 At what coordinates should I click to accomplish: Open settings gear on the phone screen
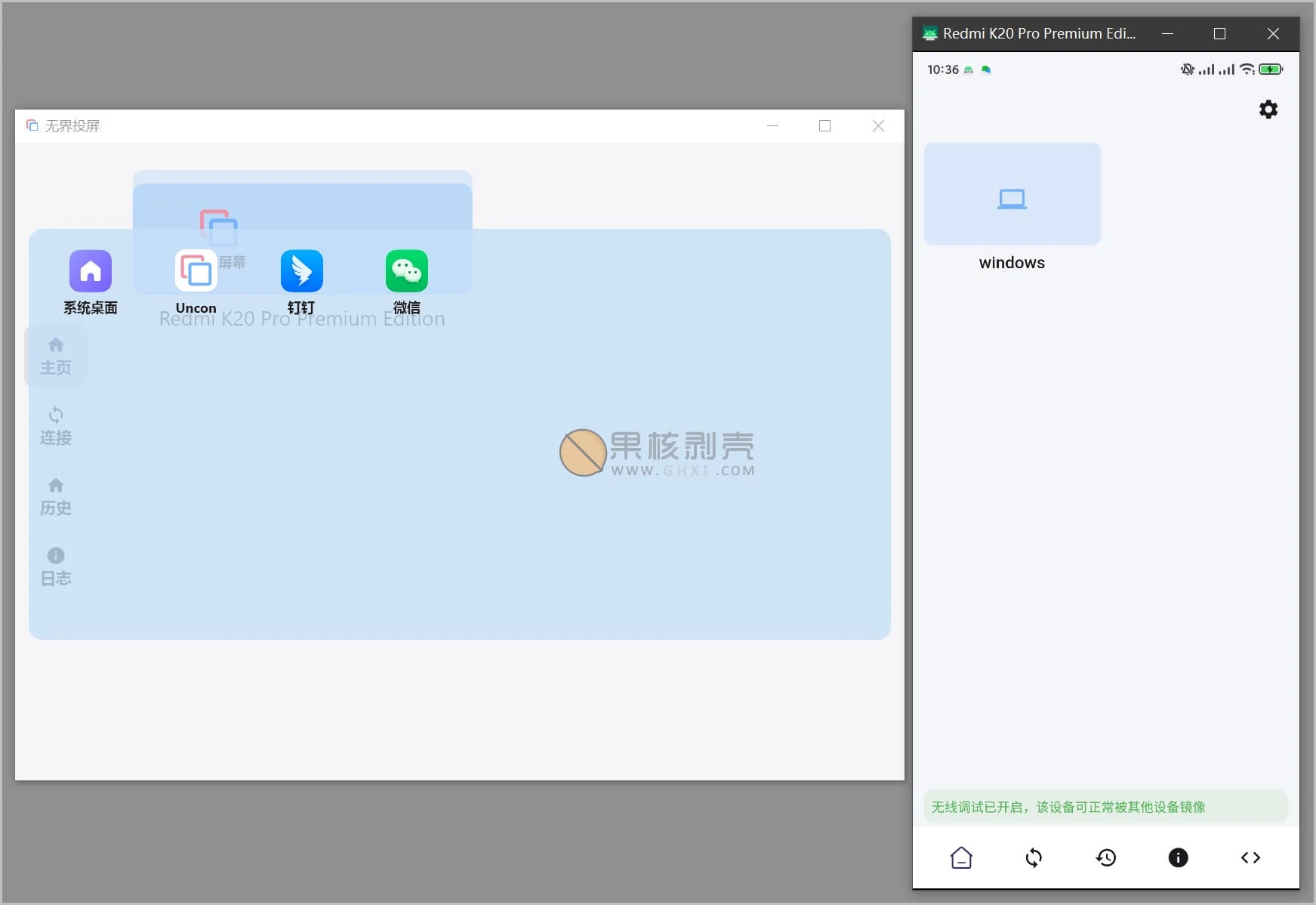[1268, 109]
